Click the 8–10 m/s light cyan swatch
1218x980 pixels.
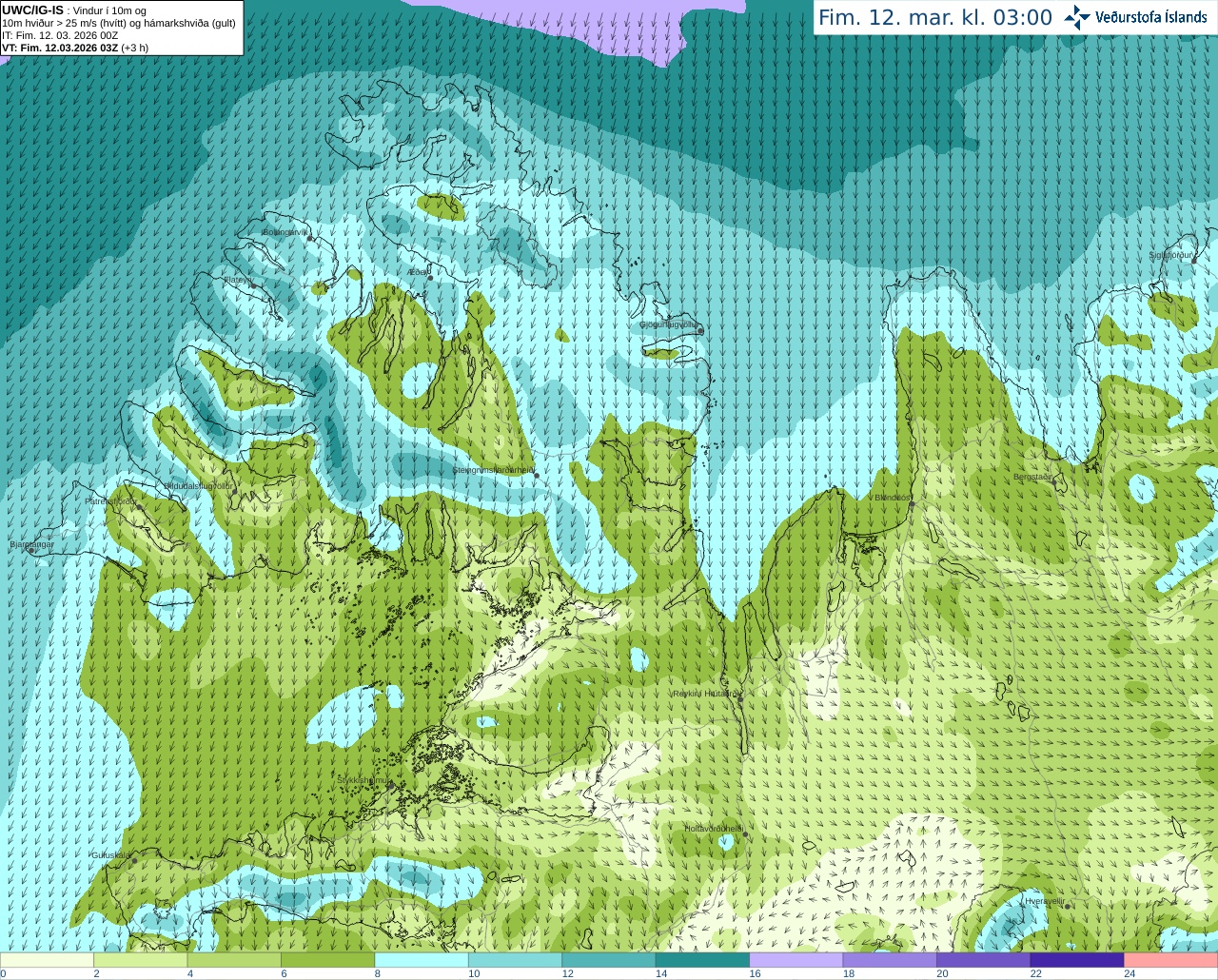click(x=422, y=959)
